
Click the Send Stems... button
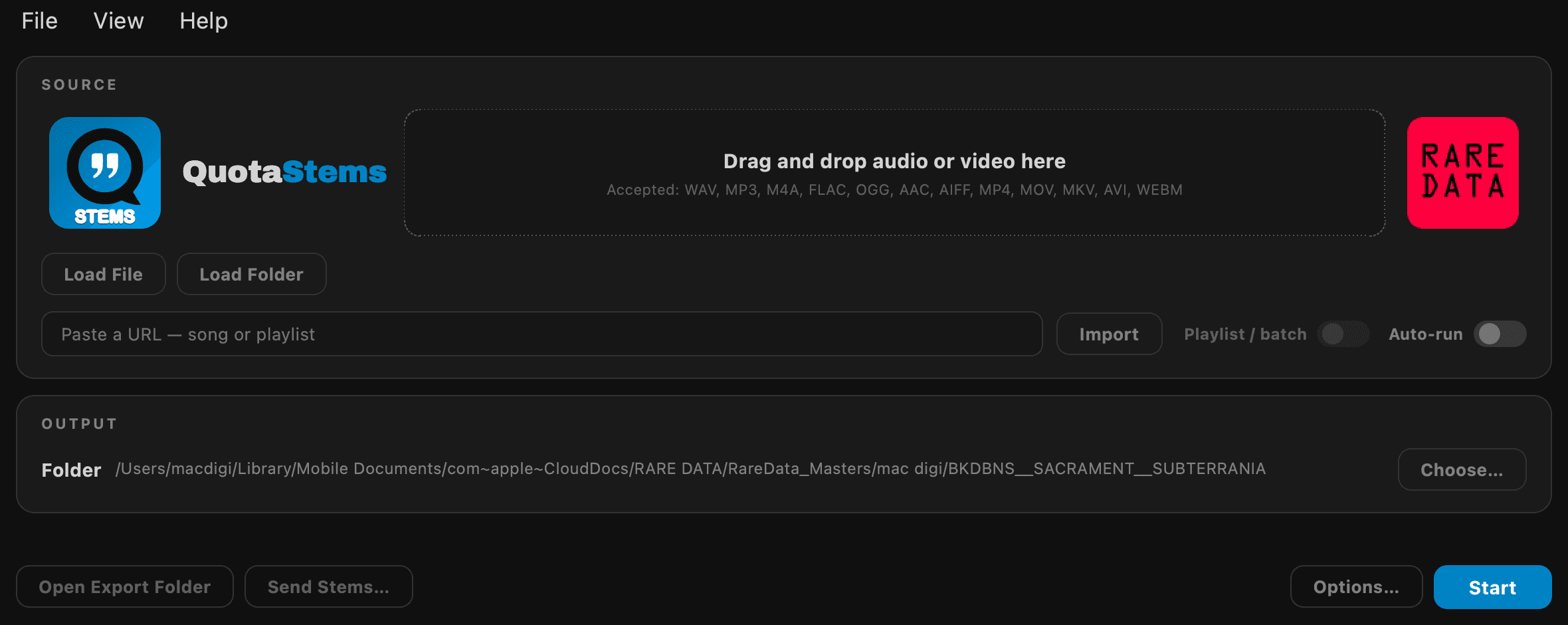point(329,586)
